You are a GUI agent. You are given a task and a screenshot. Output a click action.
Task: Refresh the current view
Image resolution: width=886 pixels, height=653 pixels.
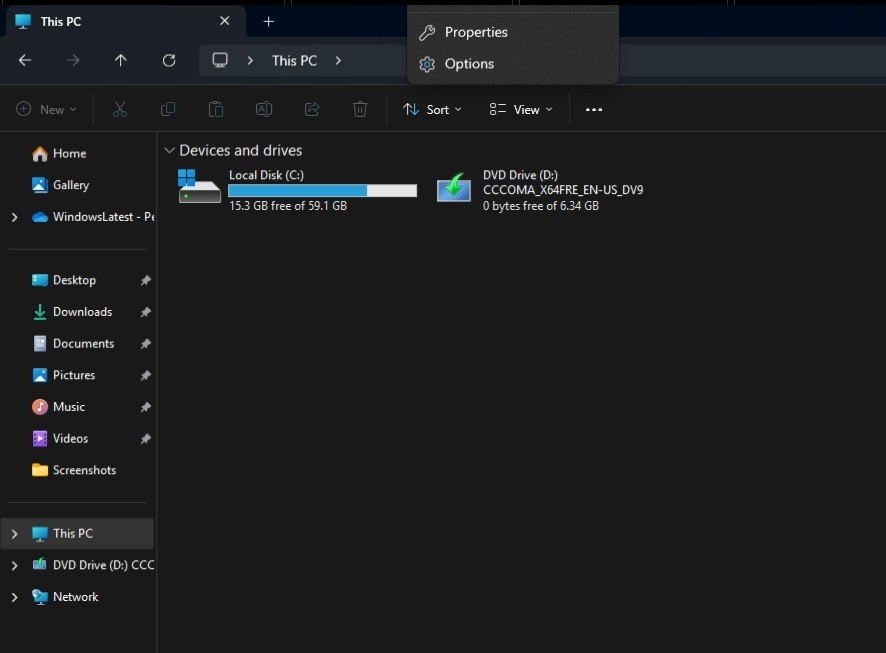pyautogui.click(x=169, y=60)
